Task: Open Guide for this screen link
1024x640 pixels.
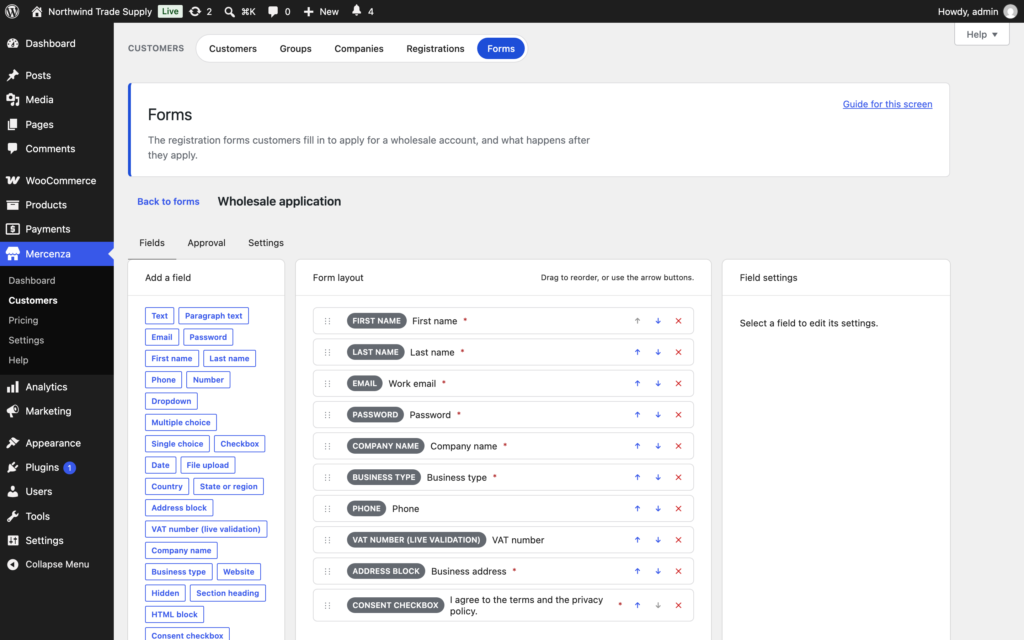Action: pos(887,104)
